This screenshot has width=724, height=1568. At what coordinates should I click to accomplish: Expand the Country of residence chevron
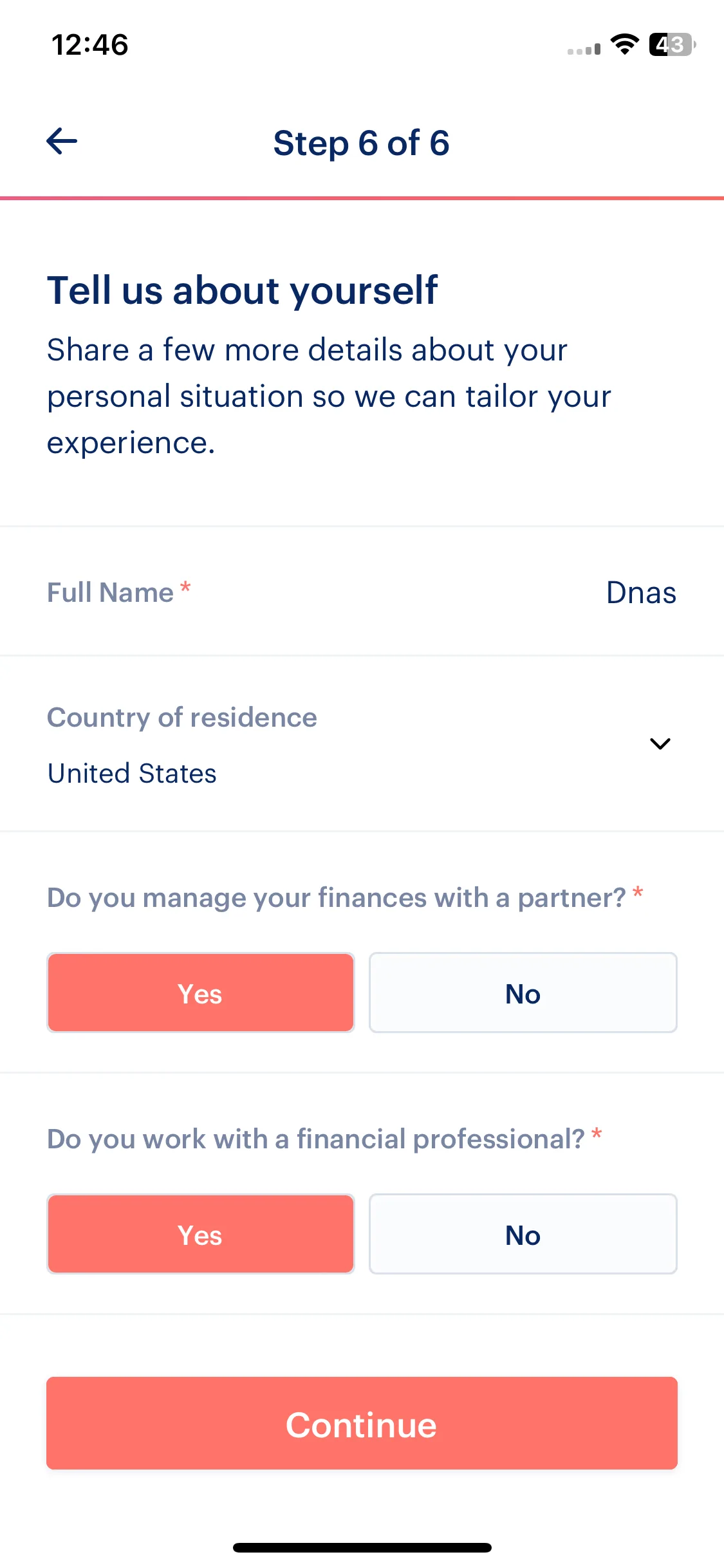point(660,743)
